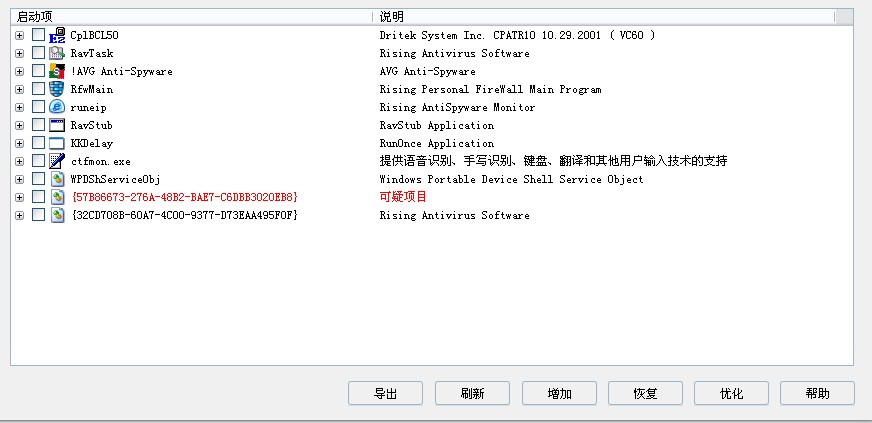Click the CplBCL50 entry icon
The image size is (872, 423).
(x=57, y=35)
